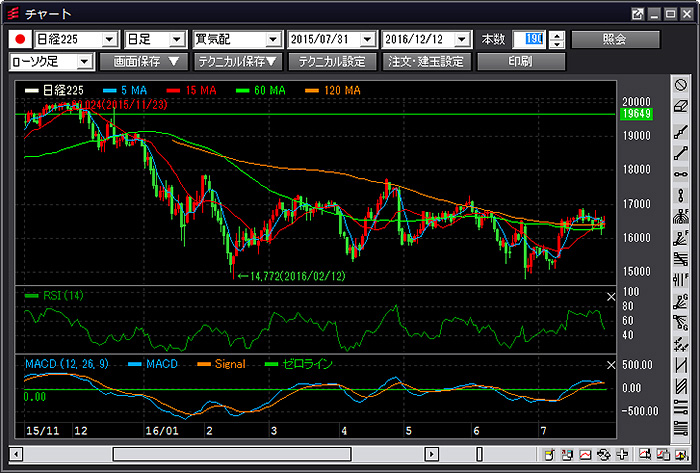This screenshot has height=473, width=700.
Task: Click the 60 MA legend entry
Action: click(x=261, y=91)
